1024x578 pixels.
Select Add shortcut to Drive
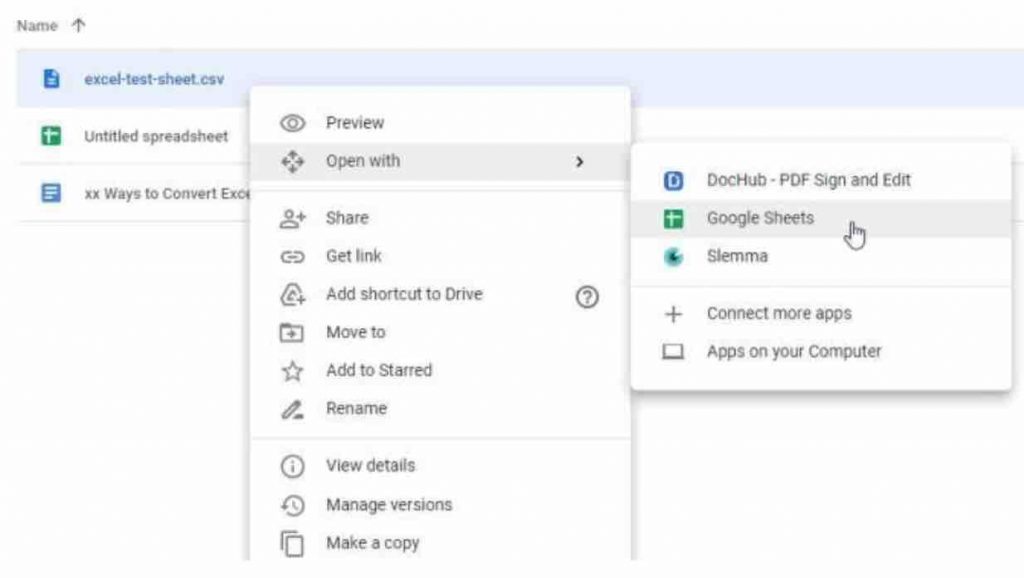pyautogui.click(x=404, y=294)
